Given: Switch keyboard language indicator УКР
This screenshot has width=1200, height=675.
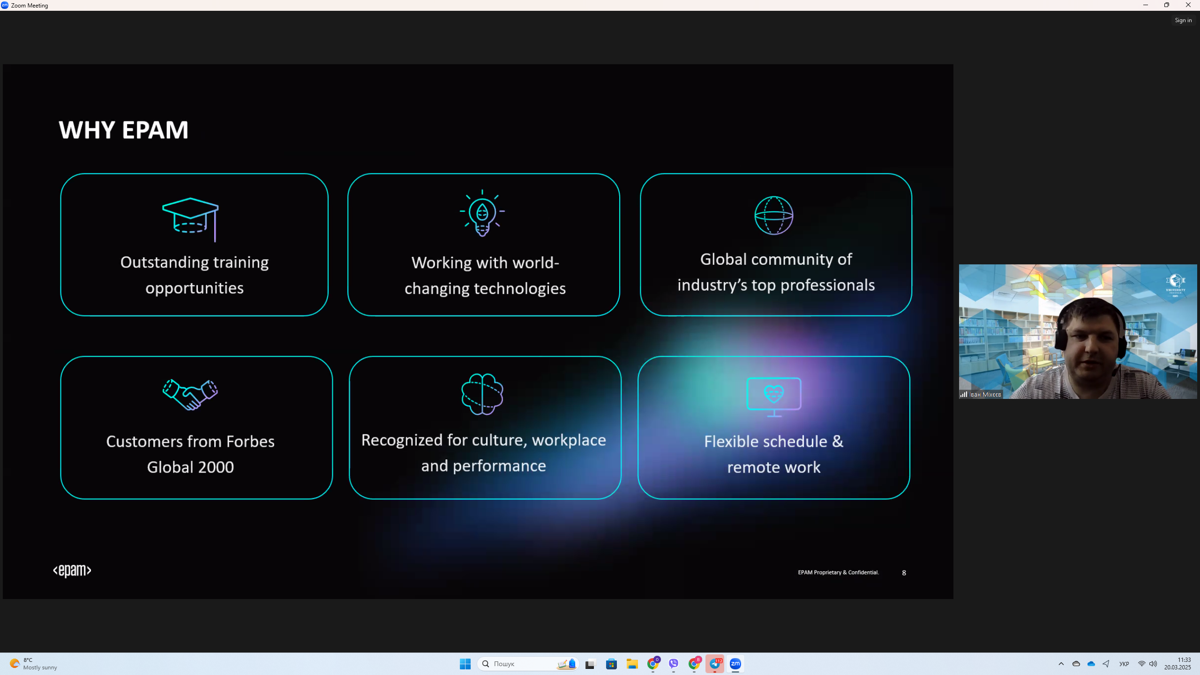Looking at the screenshot, I should [1124, 664].
